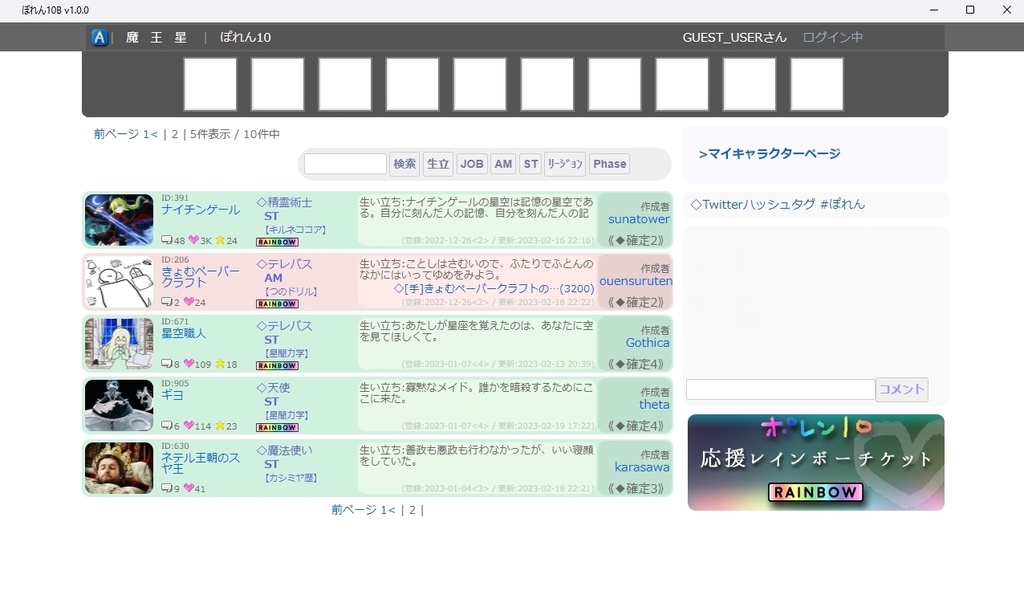The width and height of the screenshot is (1024, 599).
Task: Click the RAINBOW label on the 応援レインボーチケット banner
Action: (x=815, y=491)
